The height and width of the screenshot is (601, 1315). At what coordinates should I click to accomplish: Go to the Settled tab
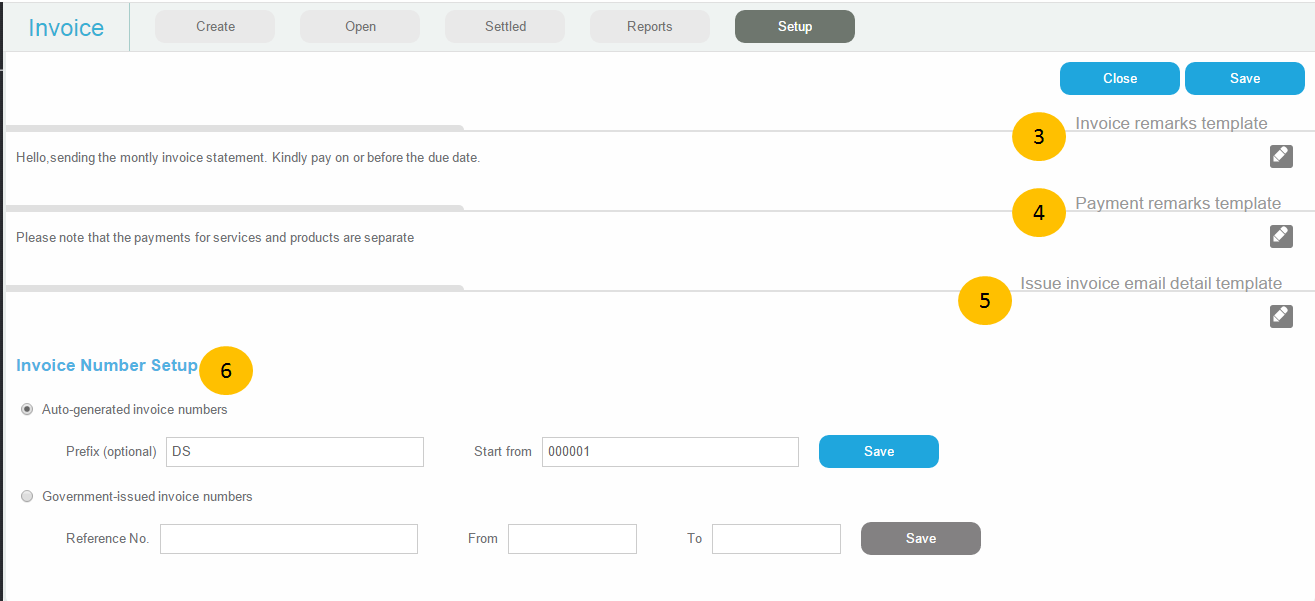point(505,27)
